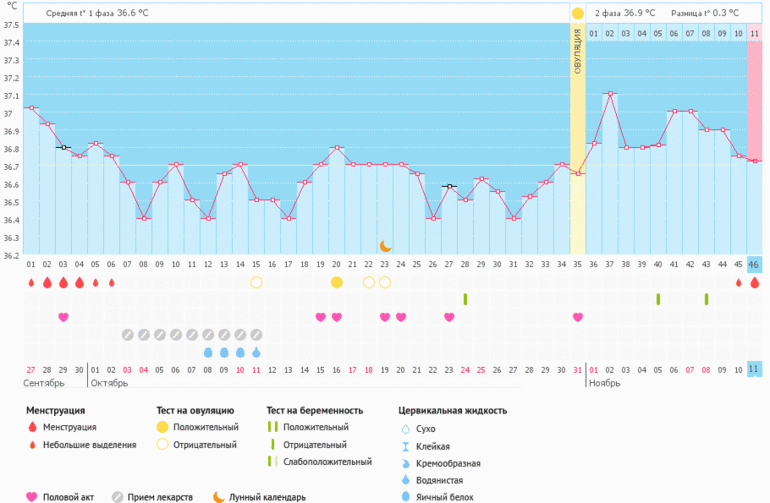Click the highlighted cycle day 46 label
This screenshot has width=770, height=503.
pyautogui.click(x=754, y=264)
